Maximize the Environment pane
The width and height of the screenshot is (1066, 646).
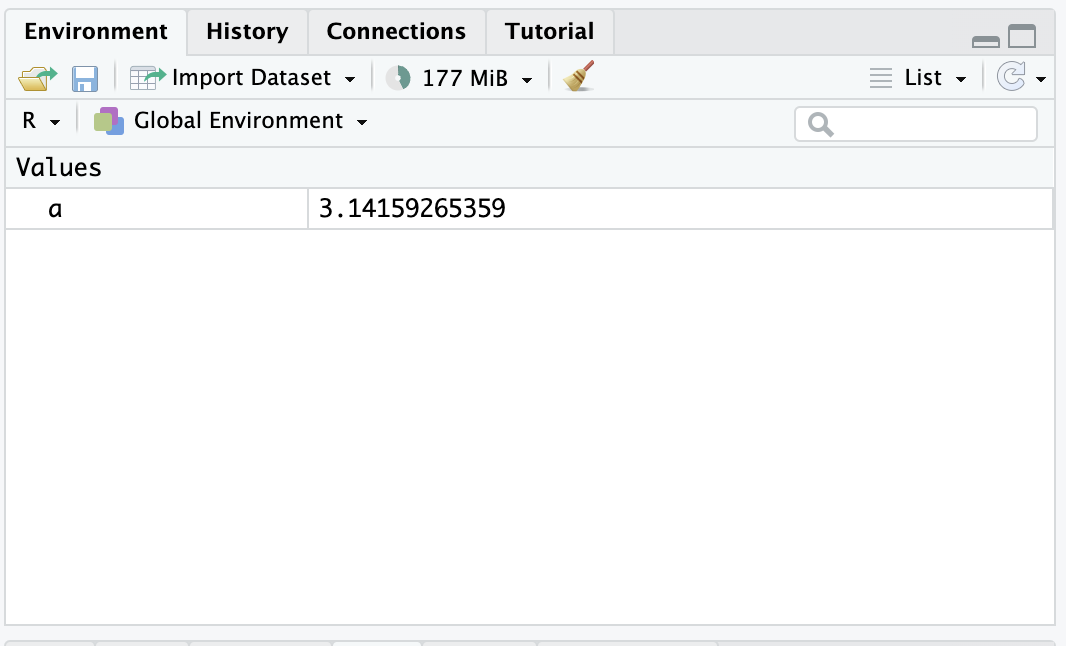click(1022, 36)
